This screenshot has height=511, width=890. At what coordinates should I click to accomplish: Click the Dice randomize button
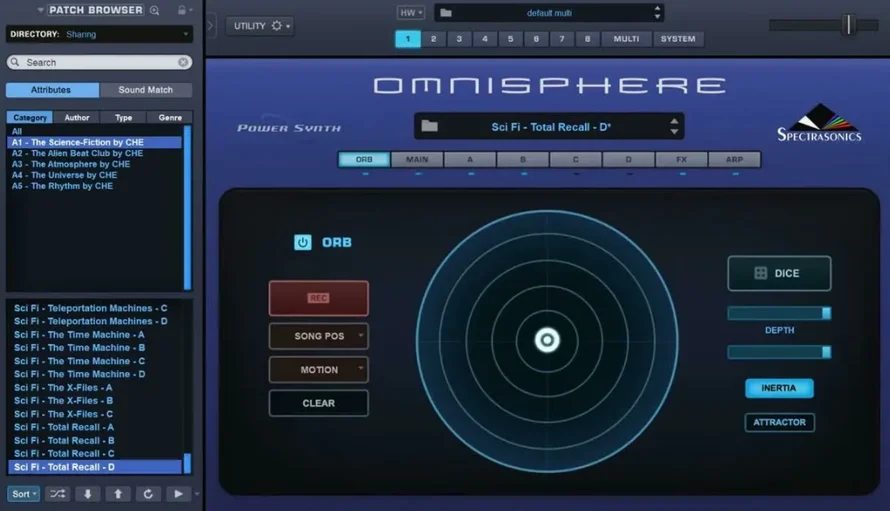click(779, 273)
